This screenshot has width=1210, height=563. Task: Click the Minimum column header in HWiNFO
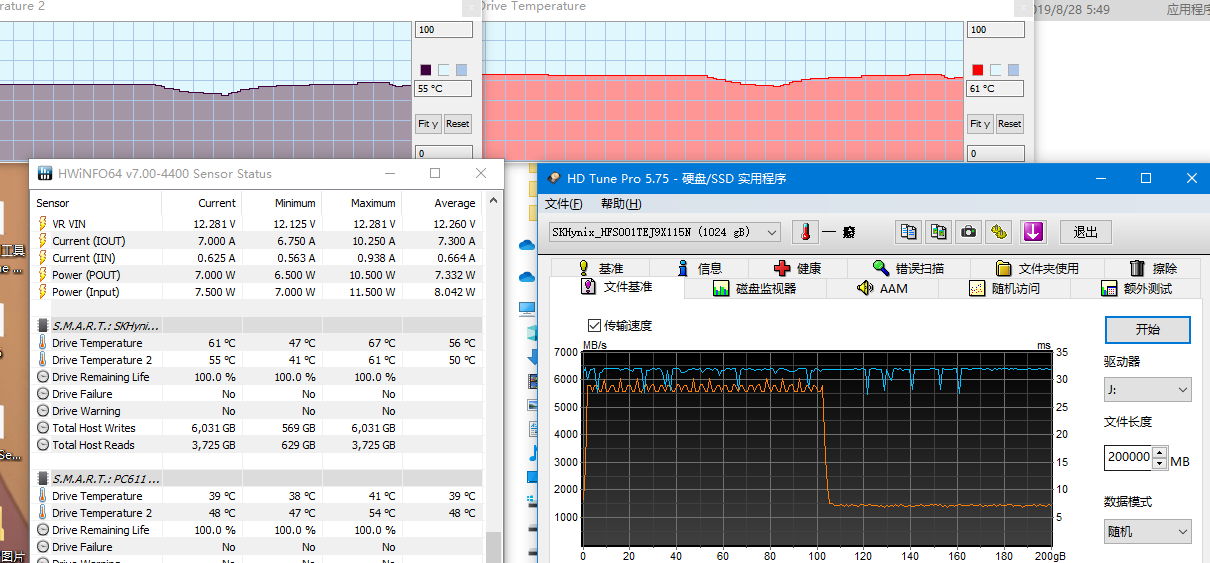281,203
